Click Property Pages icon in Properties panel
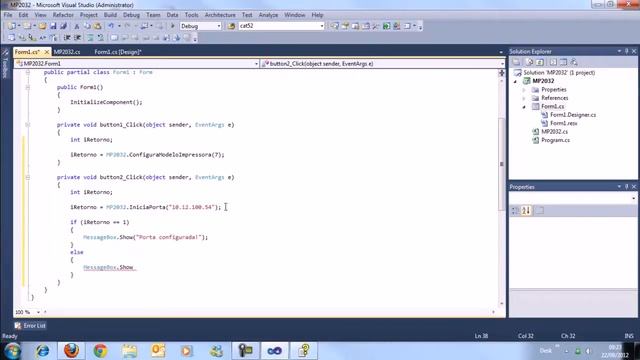This screenshot has height=360, width=640. point(539,211)
